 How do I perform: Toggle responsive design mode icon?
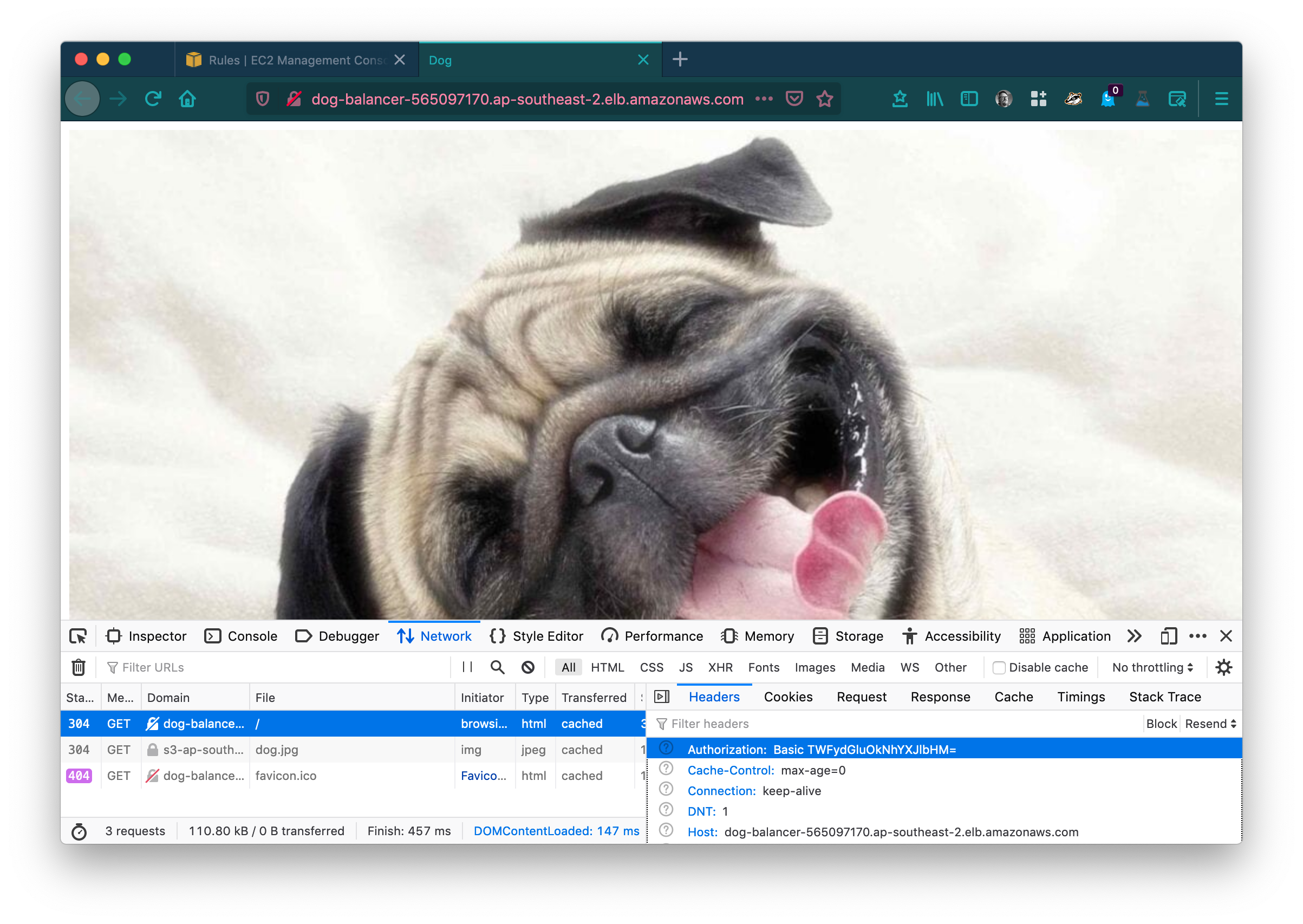click(x=1169, y=636)
